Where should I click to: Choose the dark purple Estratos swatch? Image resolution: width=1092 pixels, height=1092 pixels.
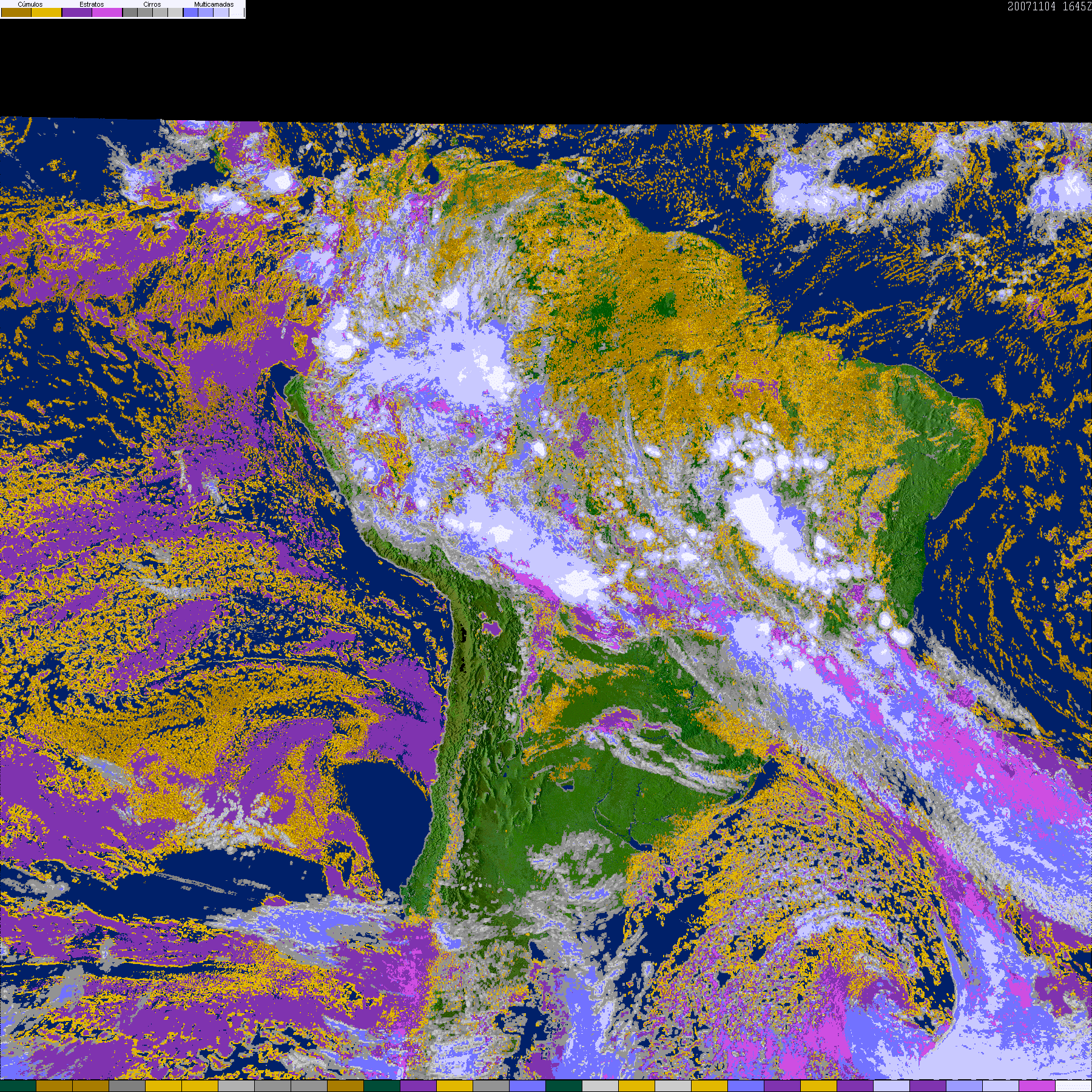coord(77,12)
